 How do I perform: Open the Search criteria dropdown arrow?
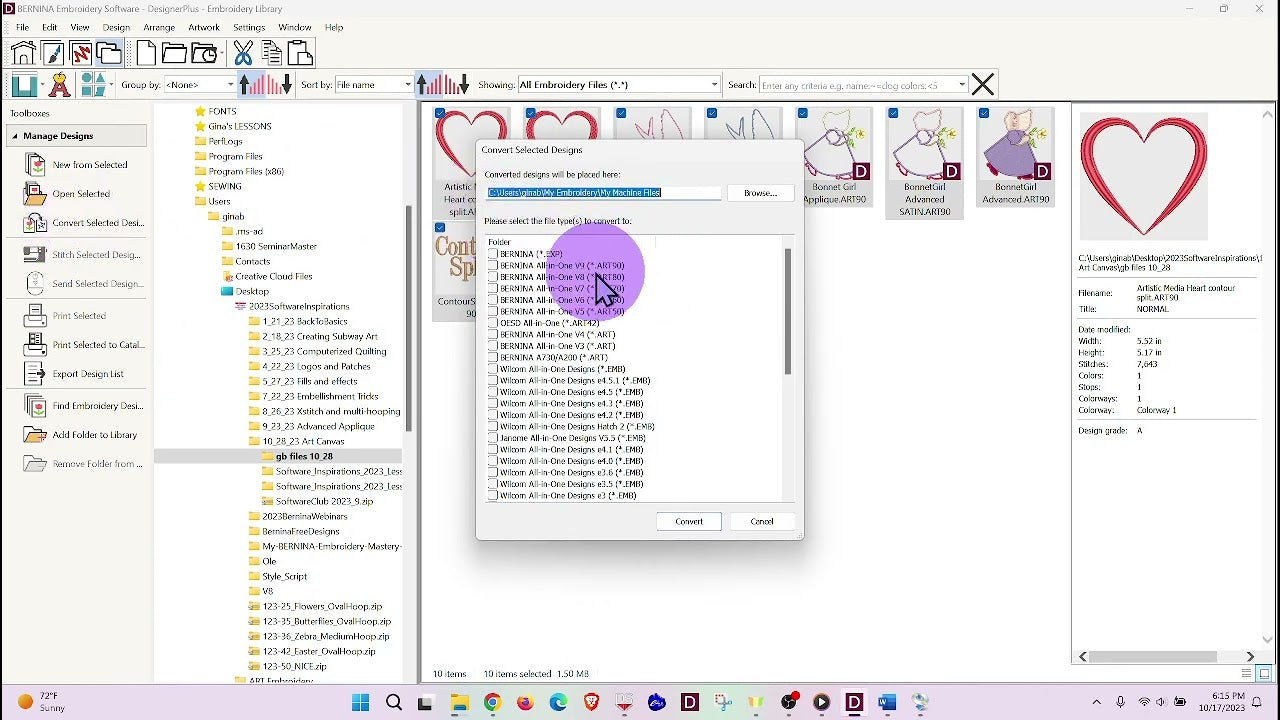tap(962, 85)
